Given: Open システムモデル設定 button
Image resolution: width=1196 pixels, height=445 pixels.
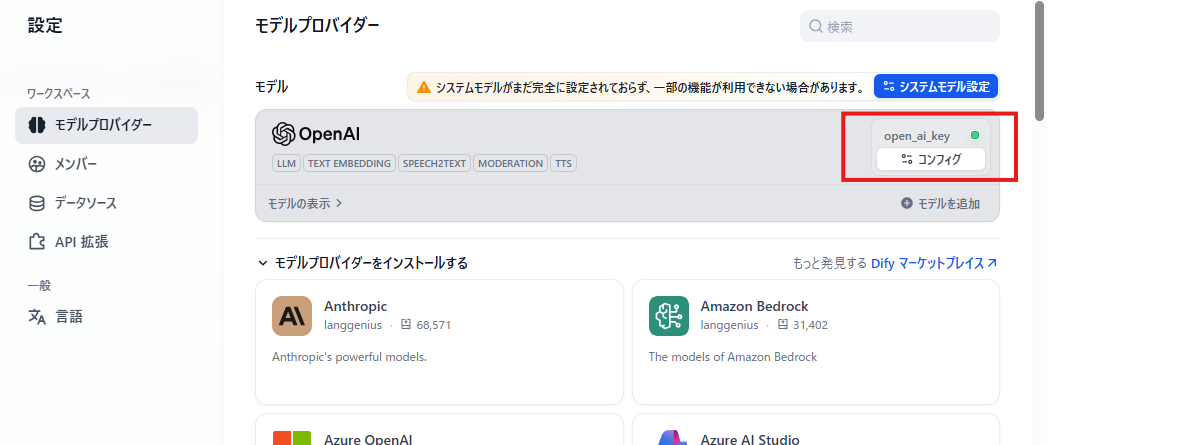Looking at the screenshot, I should click(936, 87).
